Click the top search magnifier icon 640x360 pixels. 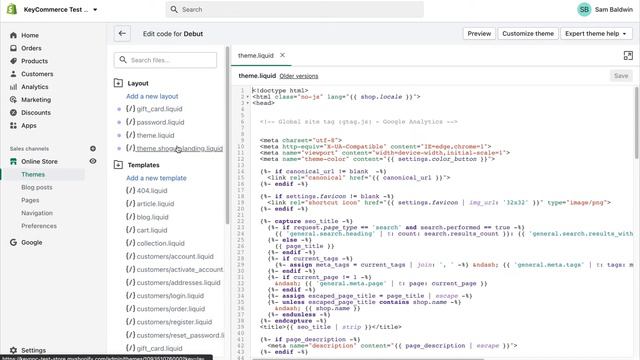point(174,9)
